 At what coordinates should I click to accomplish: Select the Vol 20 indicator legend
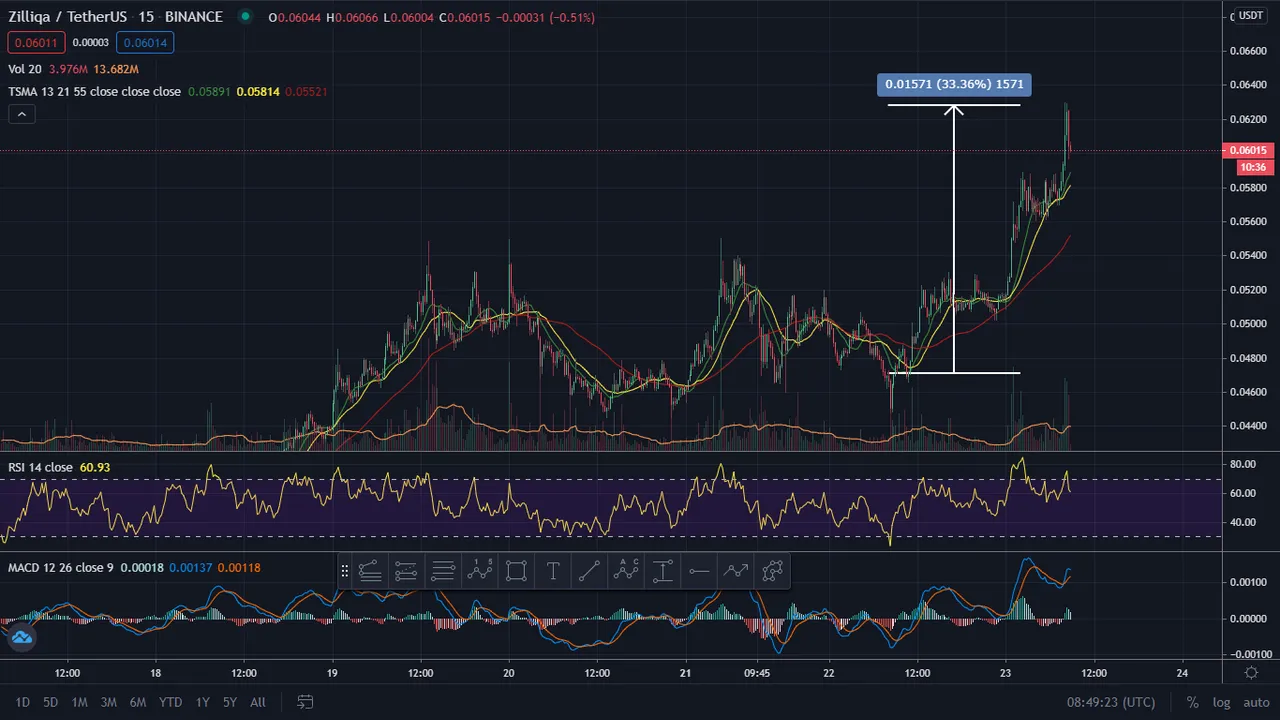click(x=27, y=69)
